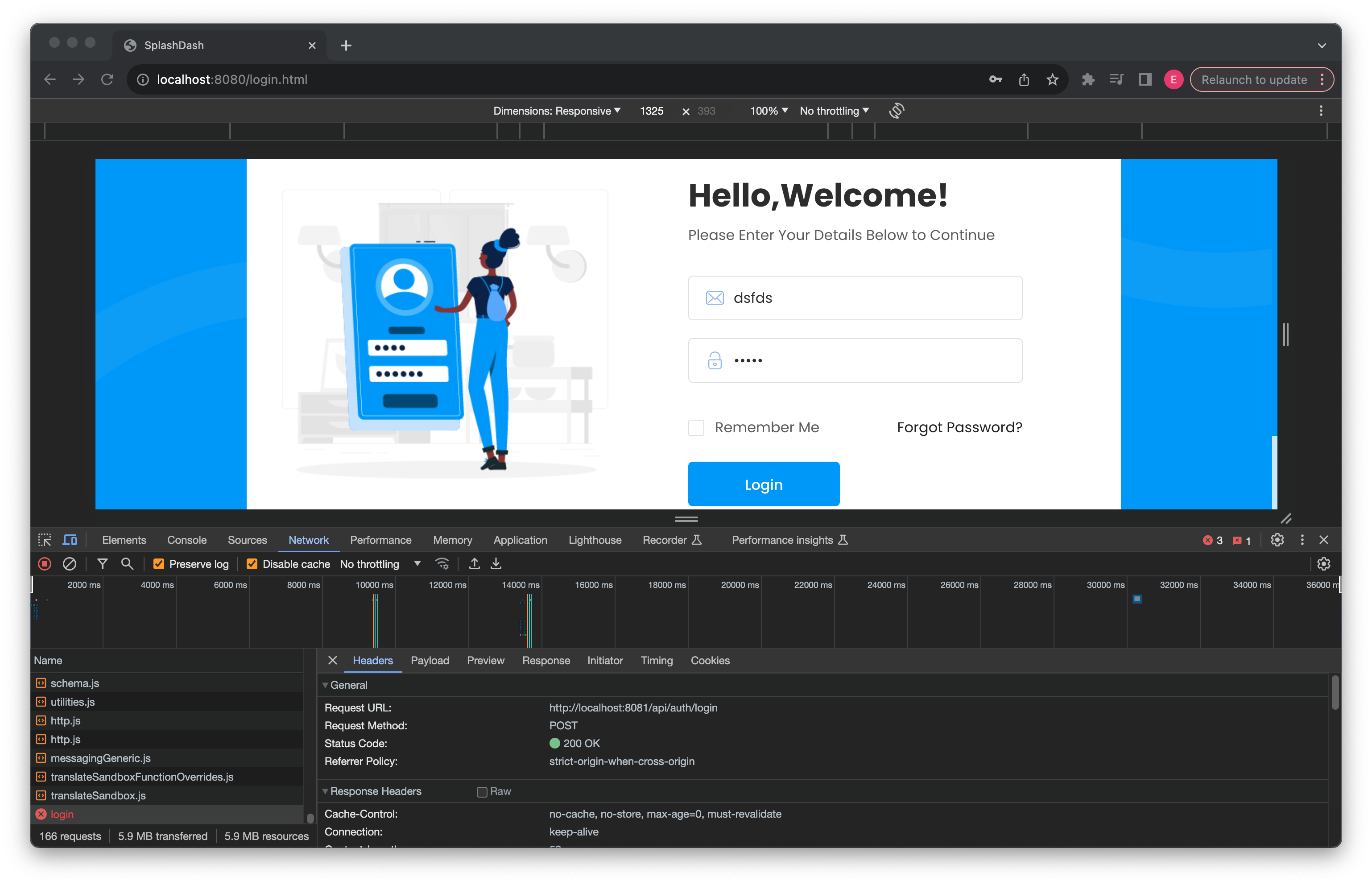Click the inspect element picker icon

click(45, 540)
